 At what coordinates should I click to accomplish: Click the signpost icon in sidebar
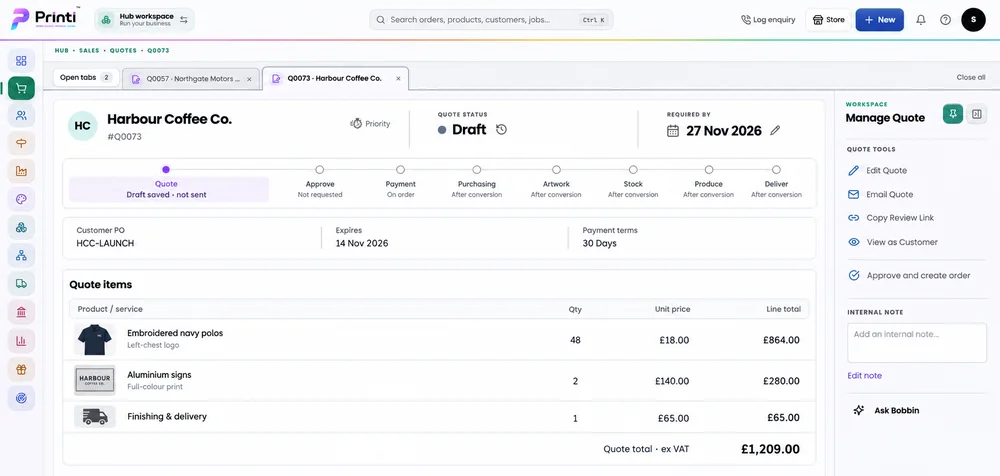pos(21,143)
